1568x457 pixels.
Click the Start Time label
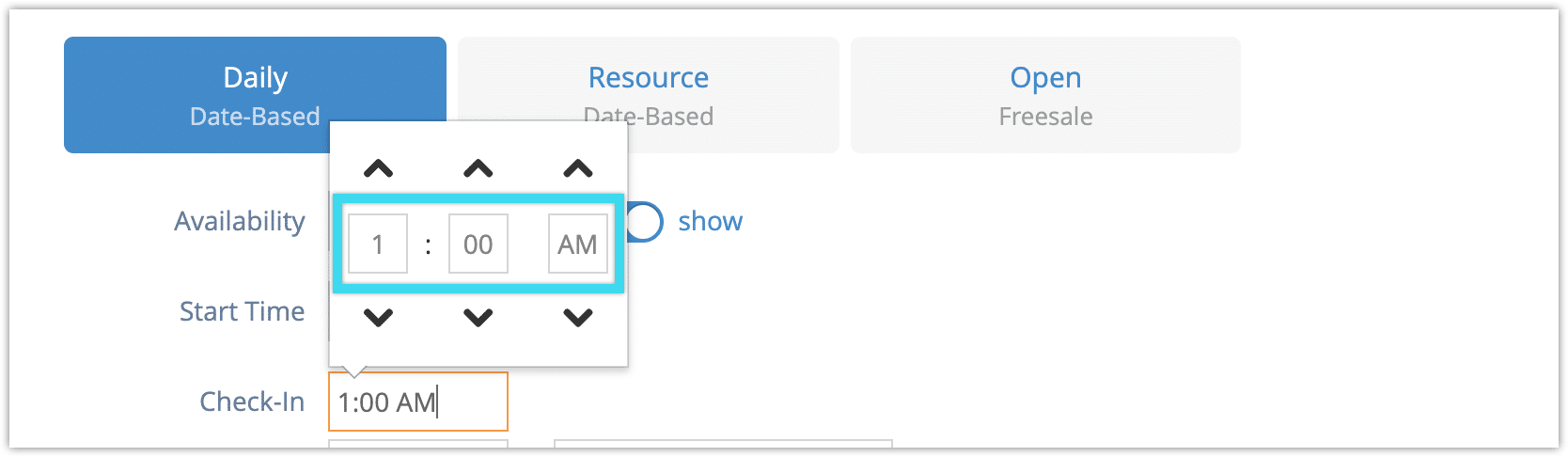(x=243, y=311)
